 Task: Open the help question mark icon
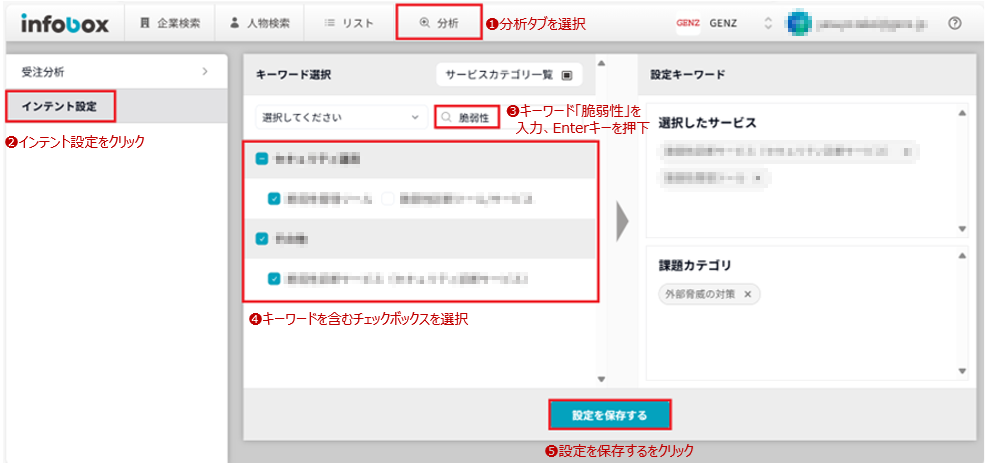(x=954, y=23)
